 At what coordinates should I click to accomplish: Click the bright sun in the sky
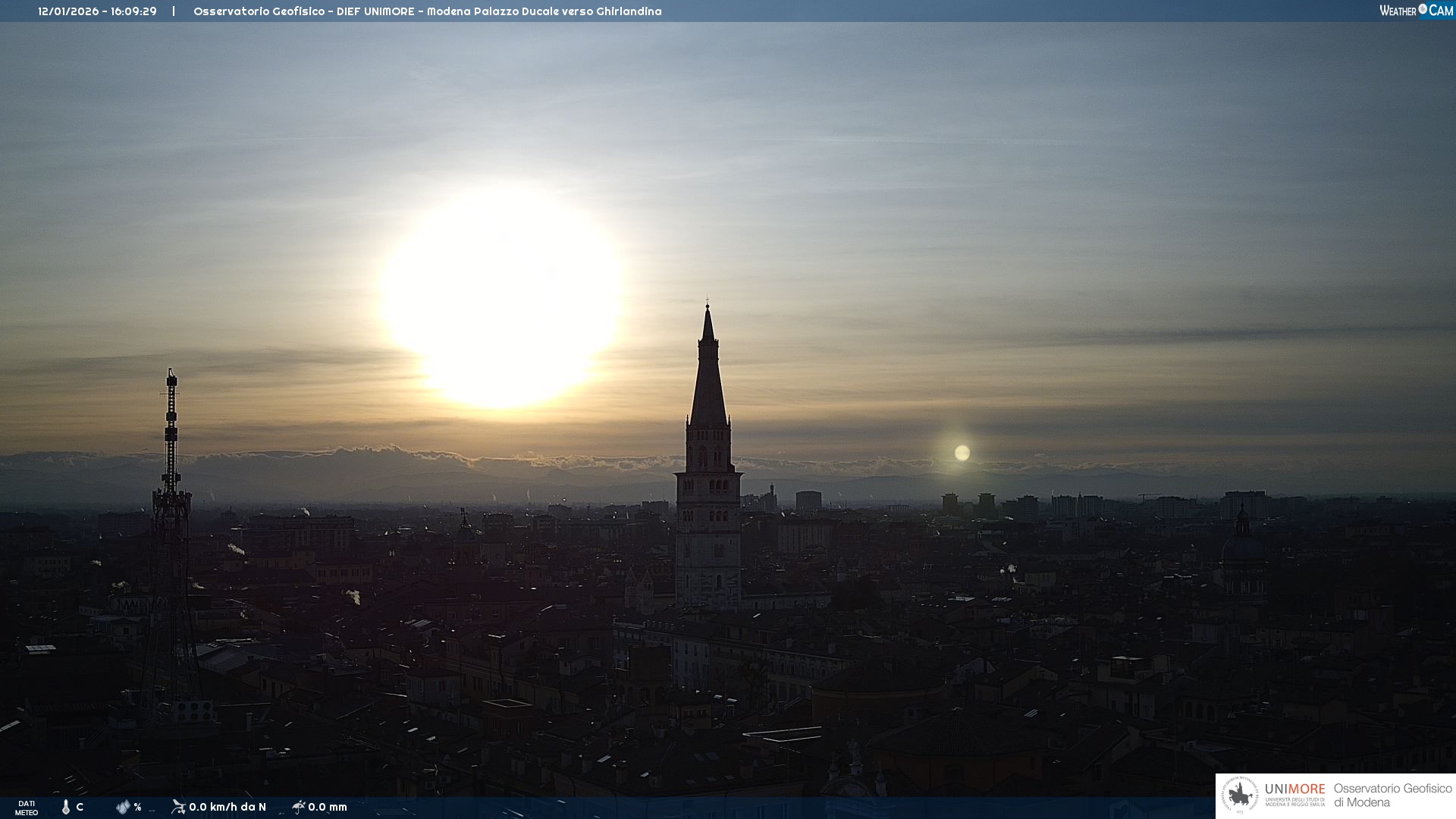pos(500,296)
